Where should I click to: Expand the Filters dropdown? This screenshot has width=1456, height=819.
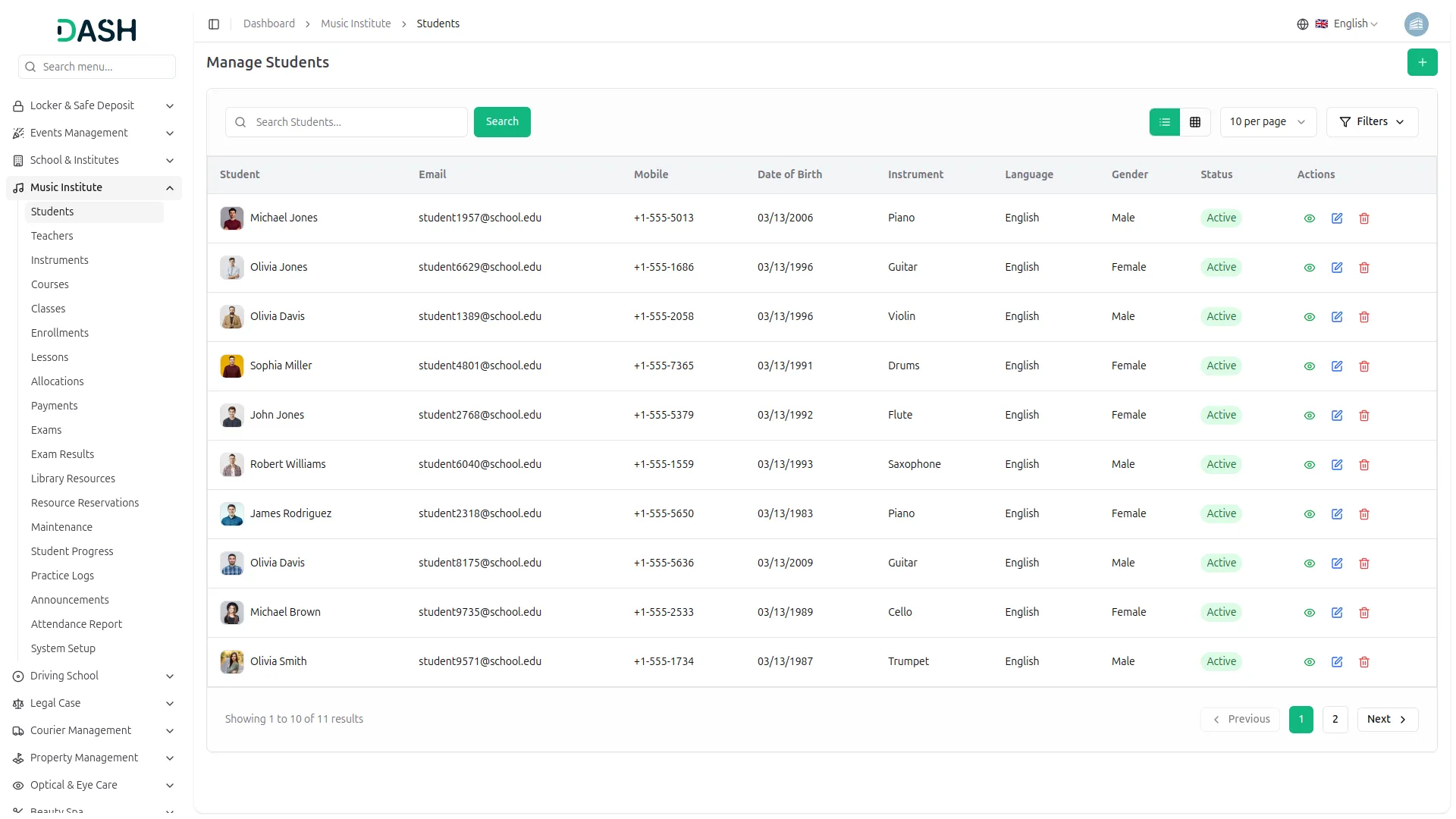pos(1371,122)
